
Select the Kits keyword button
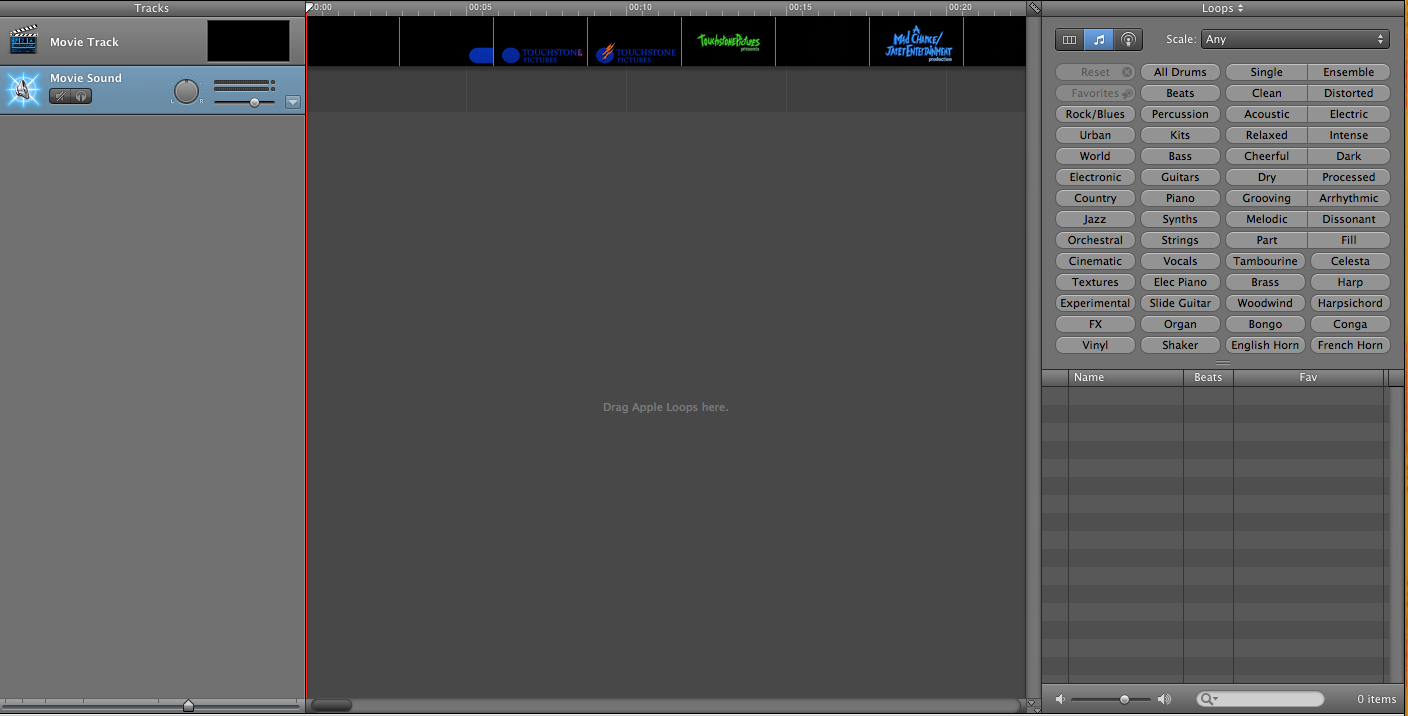tap(1180, 135)
